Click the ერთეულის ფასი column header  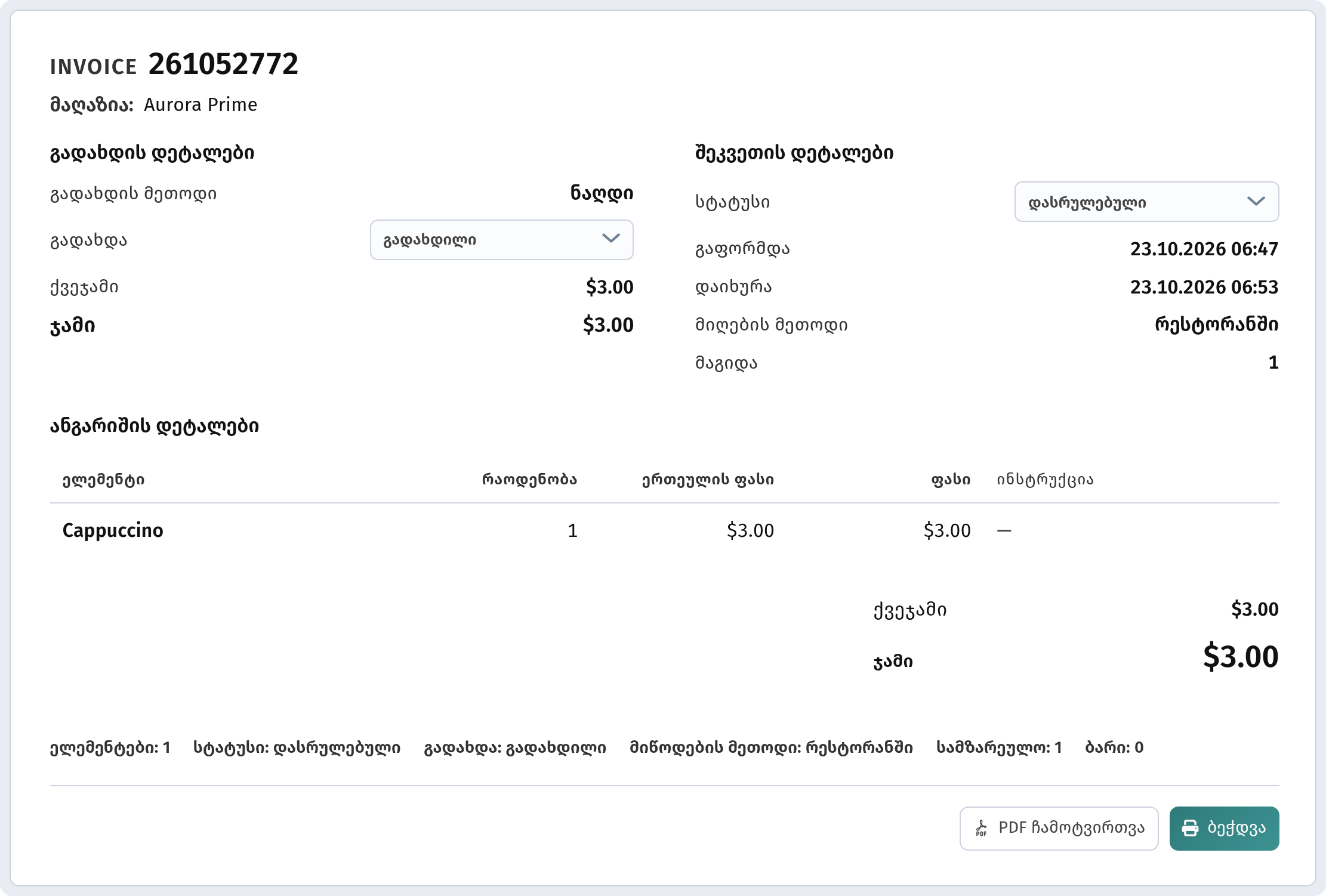coord(708,480)
